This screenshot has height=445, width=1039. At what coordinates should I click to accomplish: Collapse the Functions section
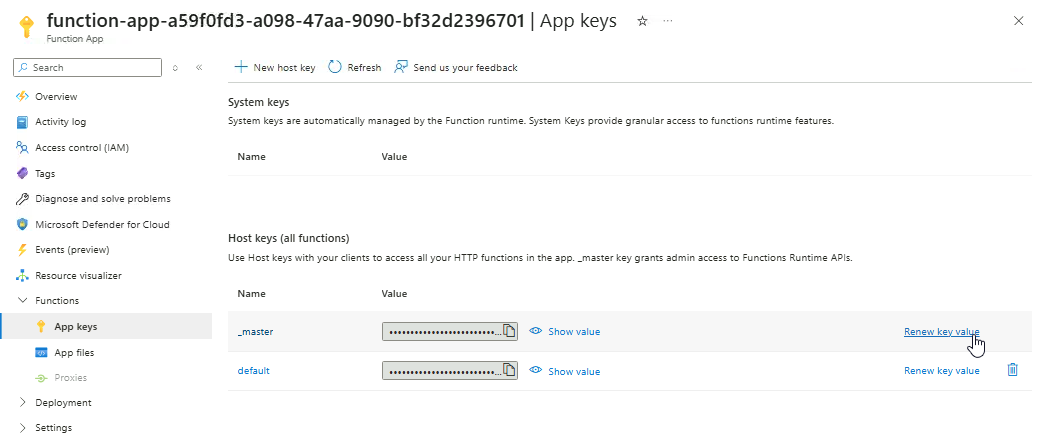[23, 301]
